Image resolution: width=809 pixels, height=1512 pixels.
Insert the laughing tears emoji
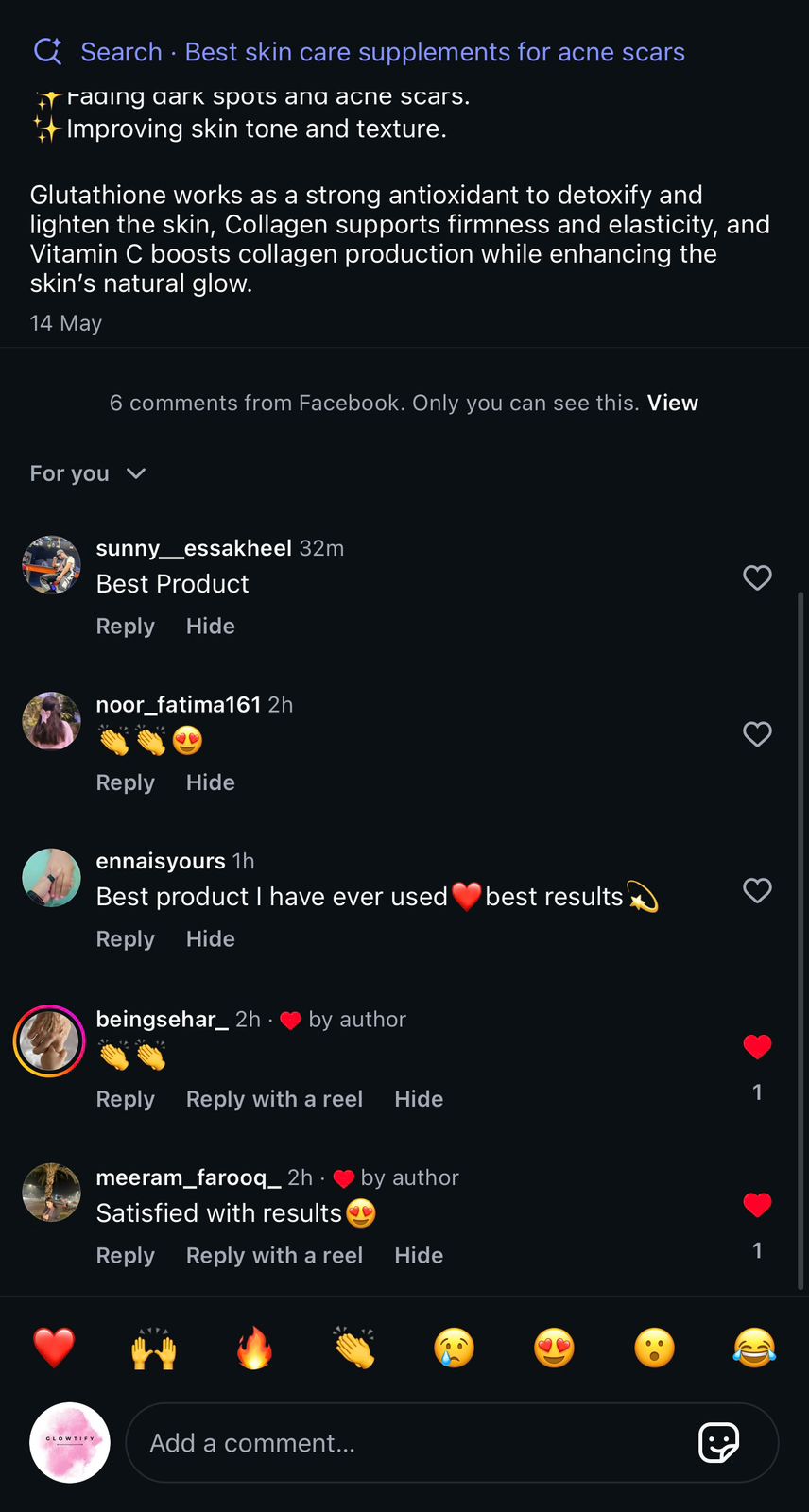pos(753,1348)
